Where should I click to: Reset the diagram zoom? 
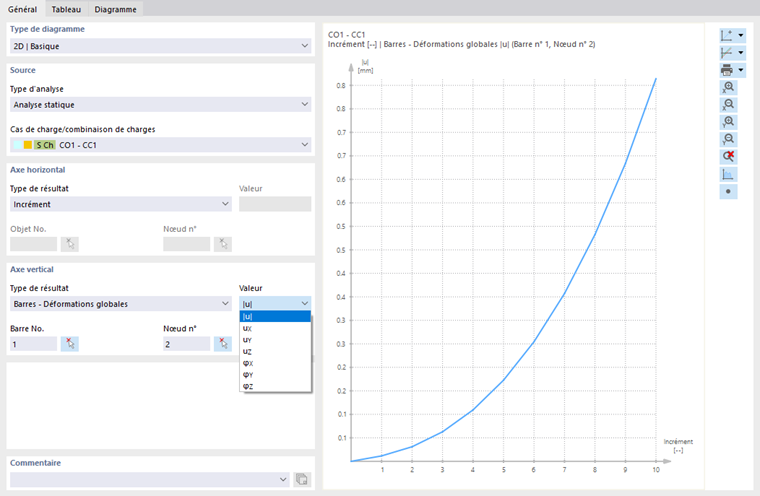pos(728,157)
